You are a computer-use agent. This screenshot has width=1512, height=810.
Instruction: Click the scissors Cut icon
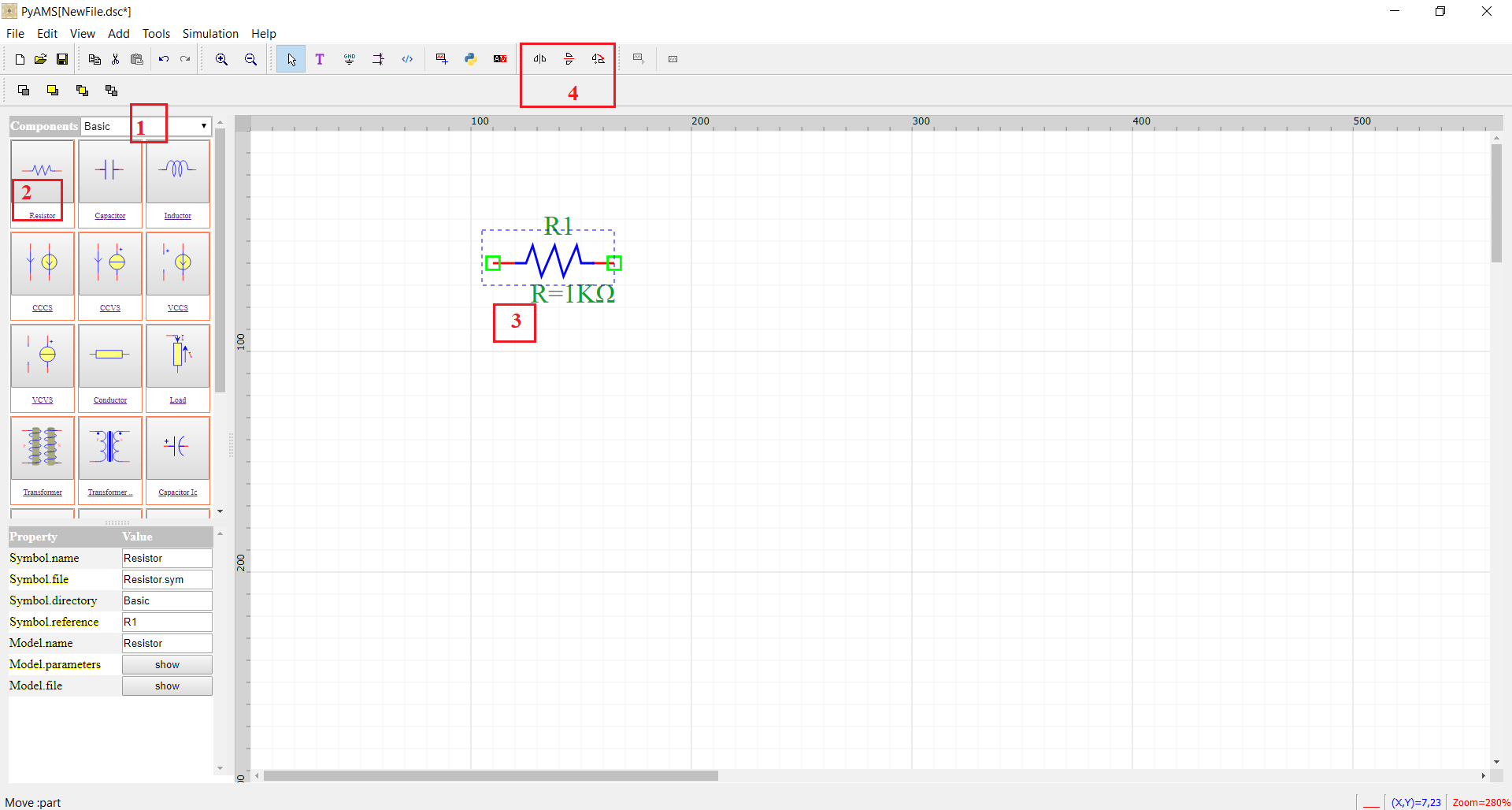pyautogui.click(x=116, y=59)
